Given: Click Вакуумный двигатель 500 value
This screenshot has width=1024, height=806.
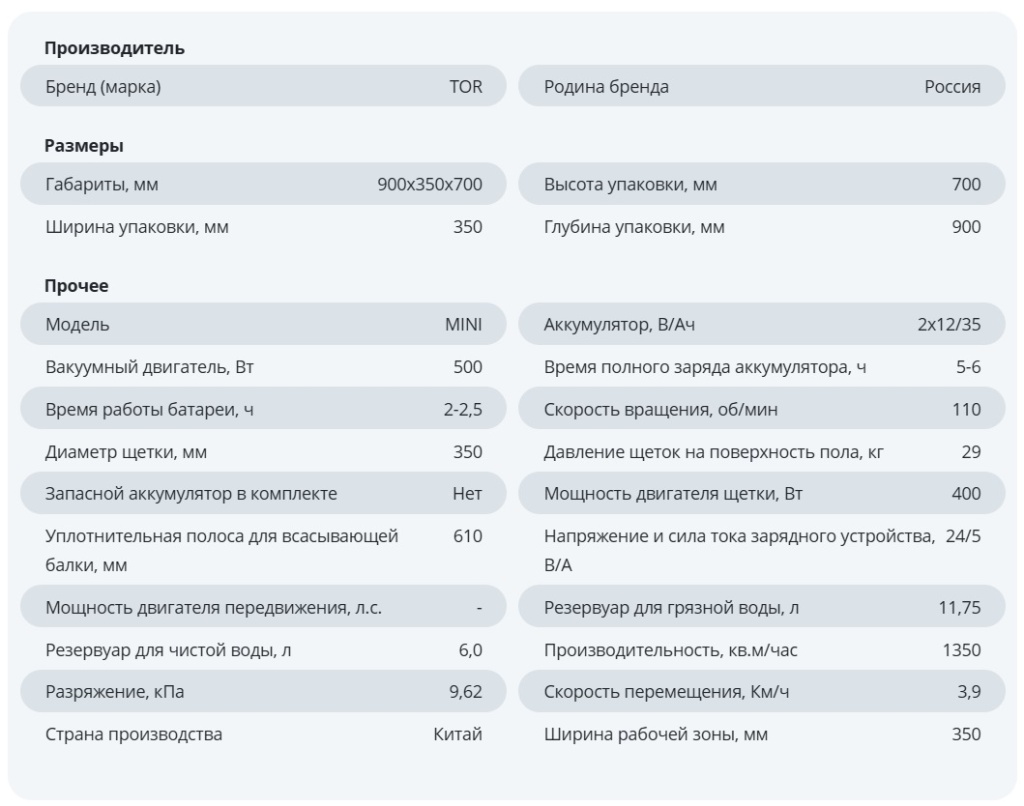Looking at the screenshot, I should click(x=467, y=367).
